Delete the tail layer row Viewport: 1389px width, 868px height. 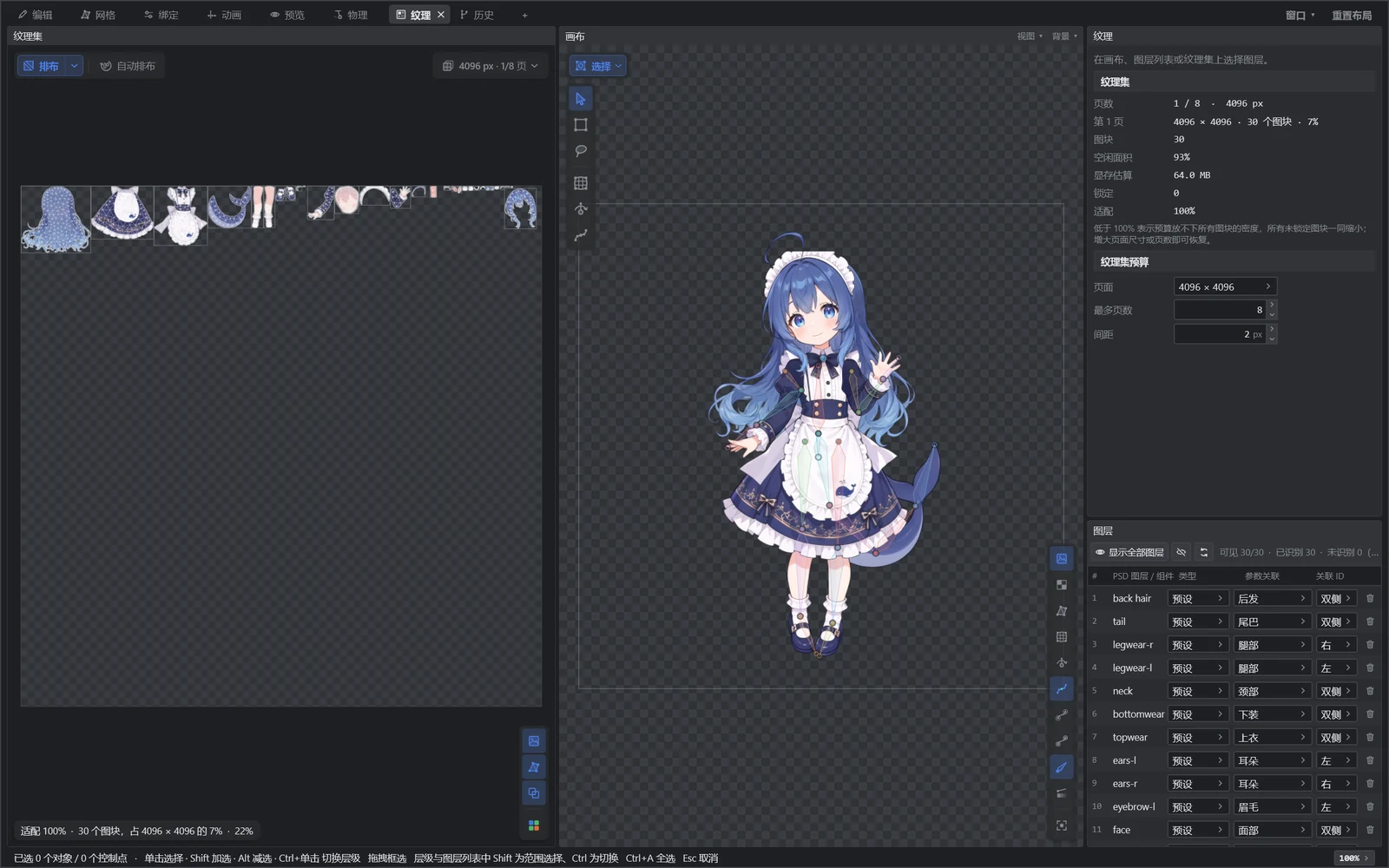(x=1370, y=621)
